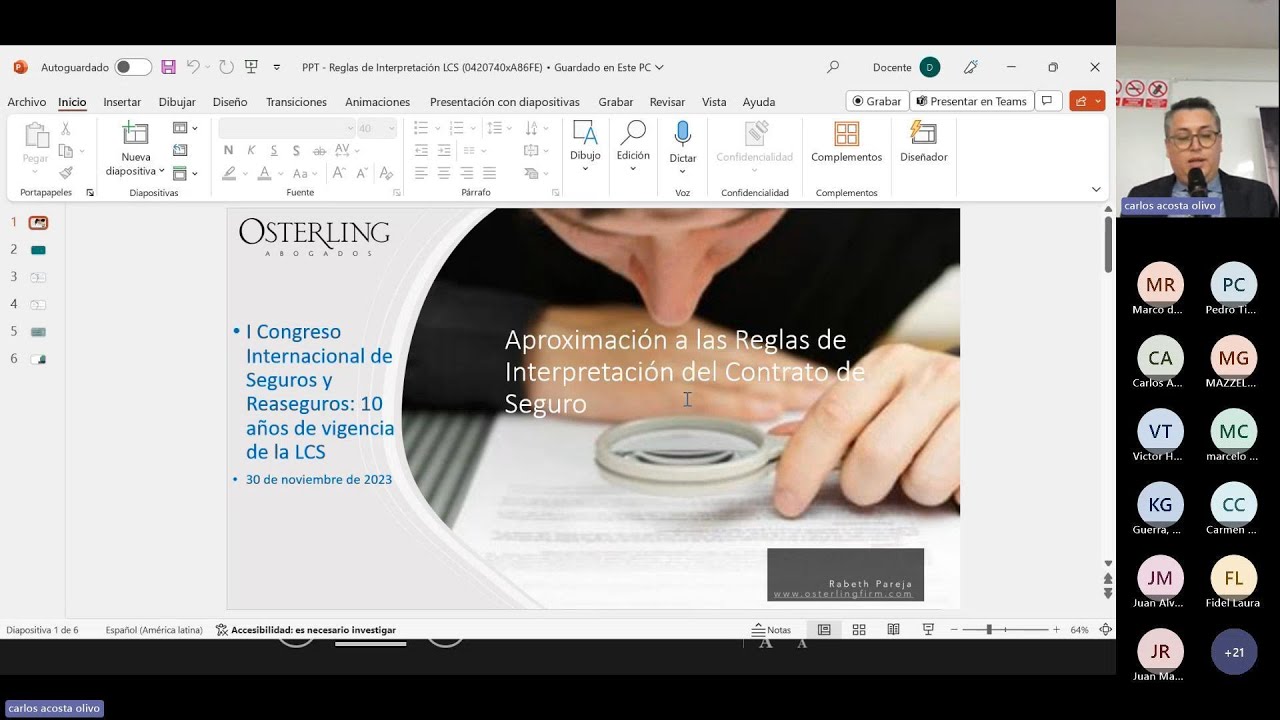Screen dimensions: 1280x720
Task: Open the text highlight color swatch
Action: click(x=229, y=173)
